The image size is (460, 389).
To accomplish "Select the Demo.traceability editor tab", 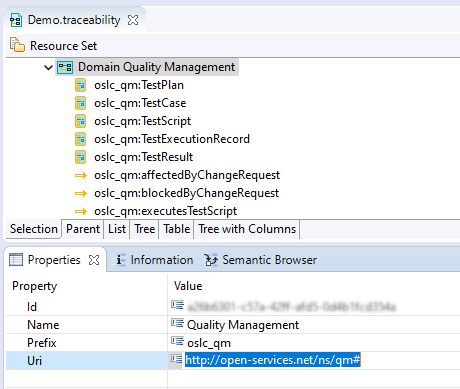I will (x=74, y=20).
